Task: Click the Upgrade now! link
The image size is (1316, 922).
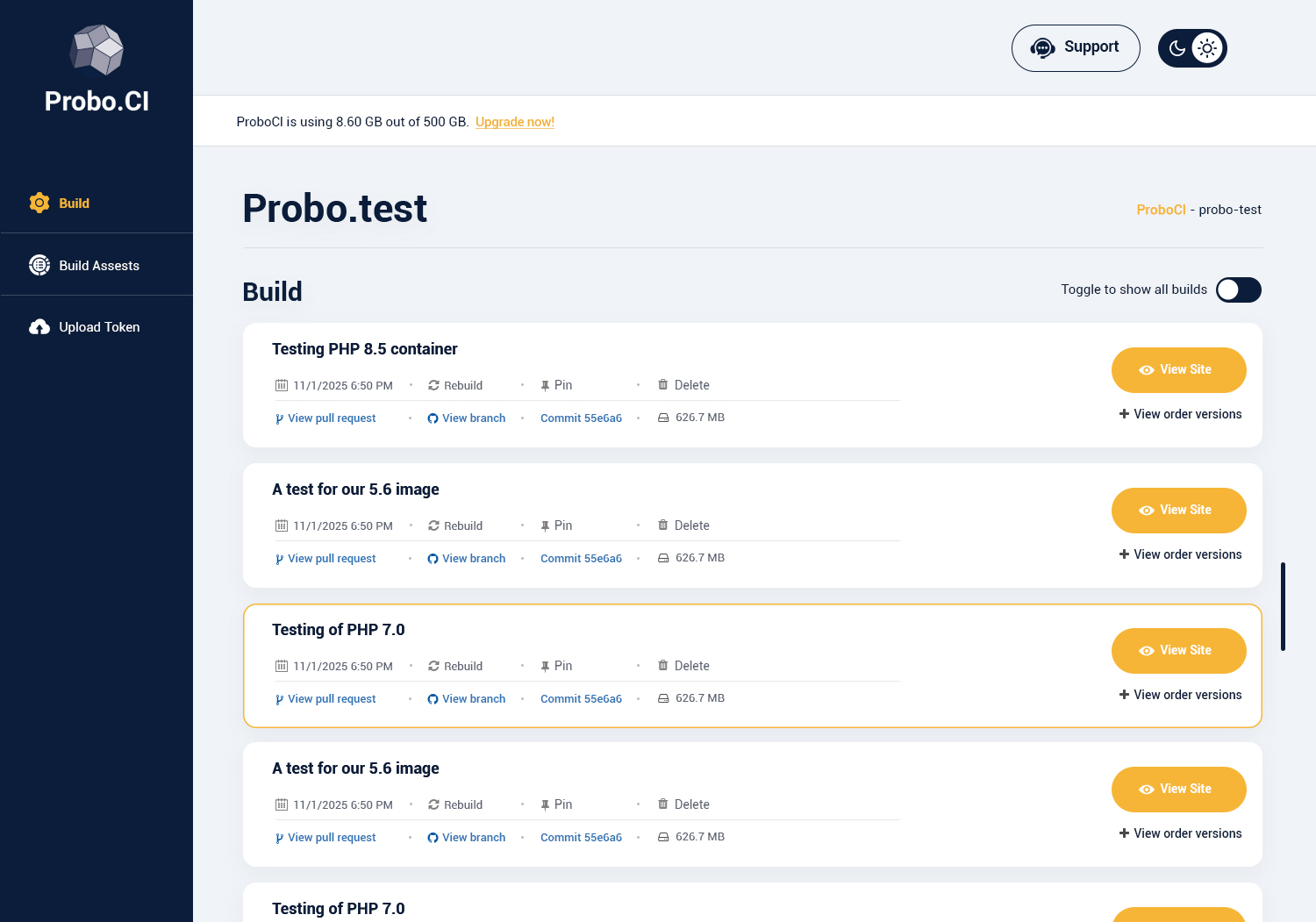Action: 515,122
